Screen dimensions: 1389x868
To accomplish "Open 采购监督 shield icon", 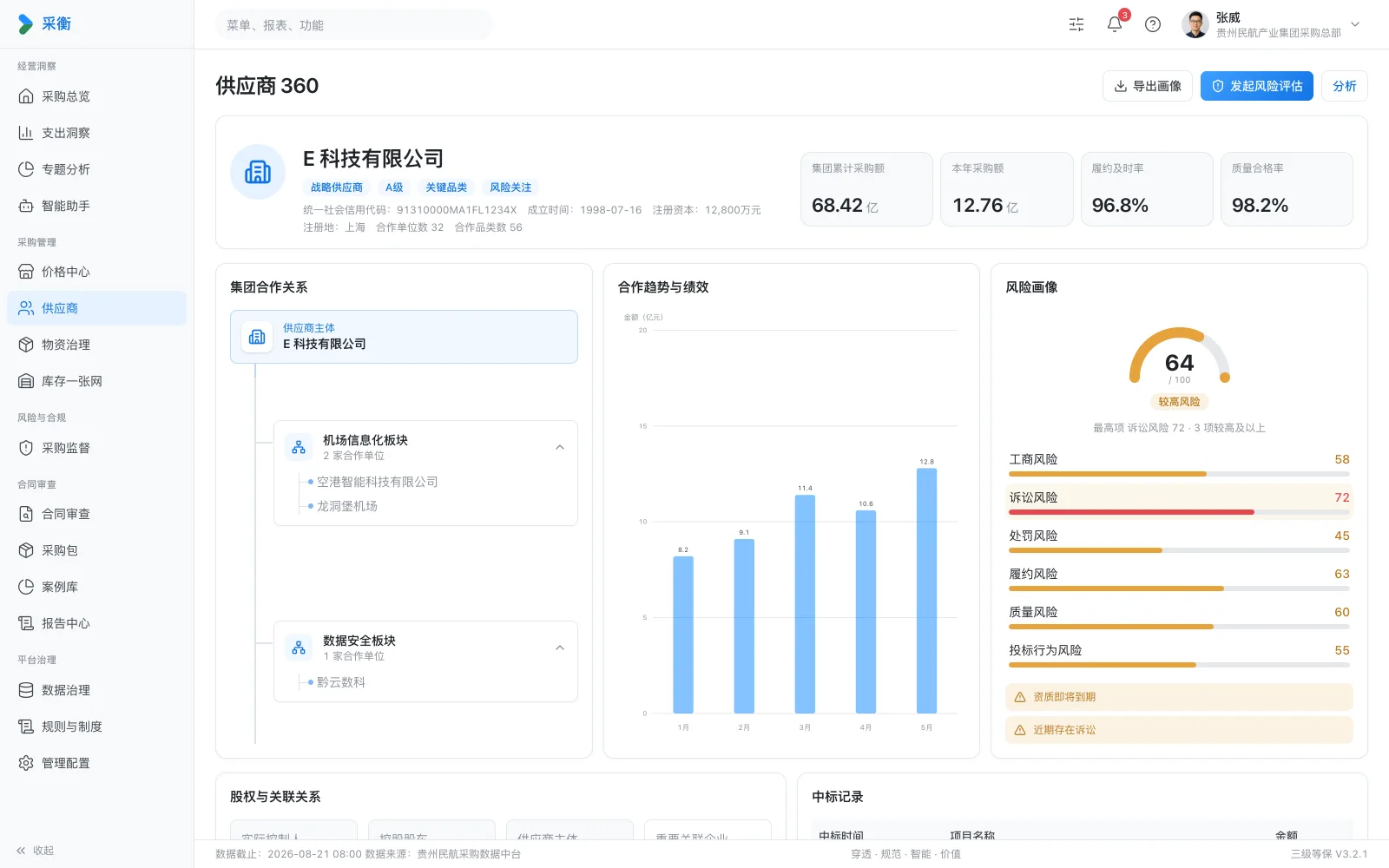I will coord(26,448).
